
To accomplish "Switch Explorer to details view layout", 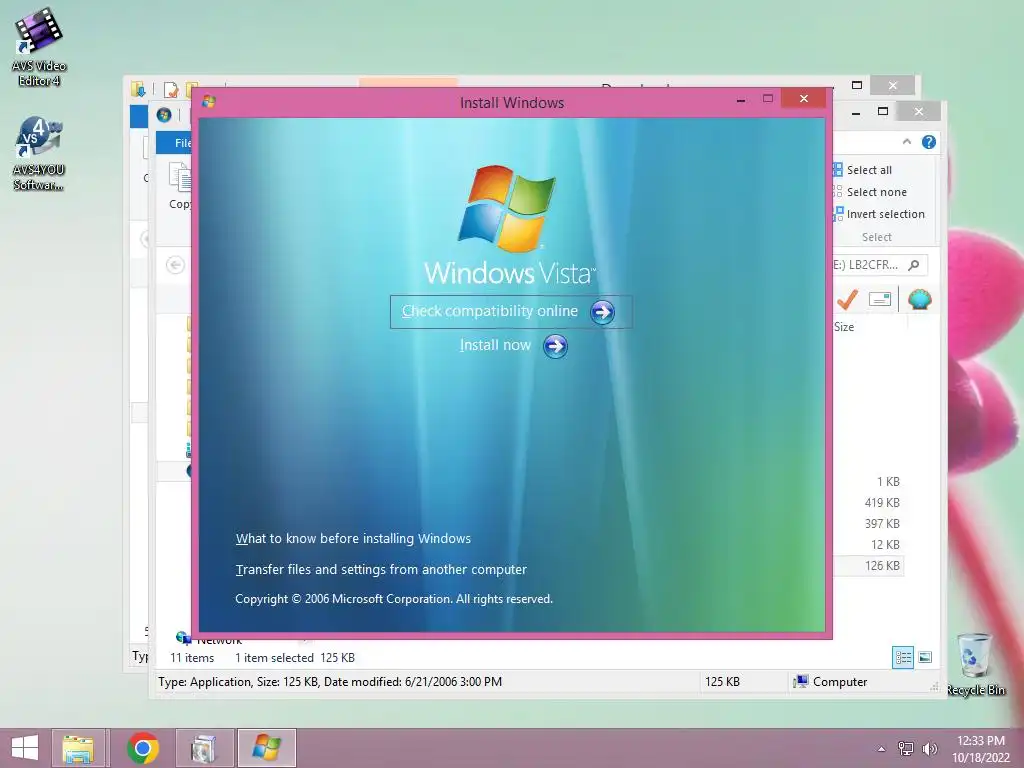I will pos(903,658).
